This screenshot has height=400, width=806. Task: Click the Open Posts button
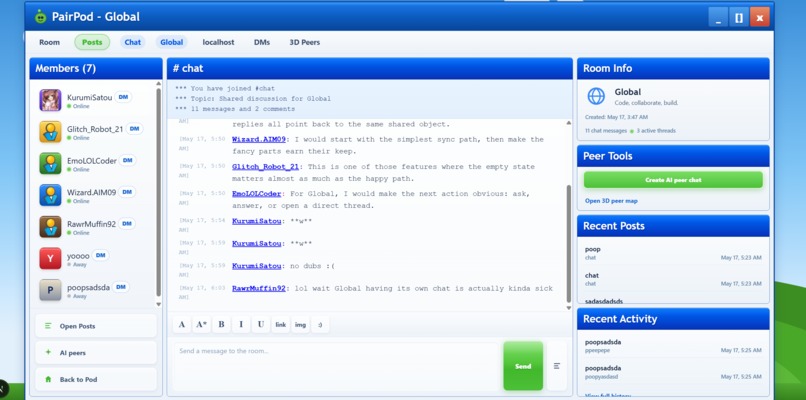[96, 326]
